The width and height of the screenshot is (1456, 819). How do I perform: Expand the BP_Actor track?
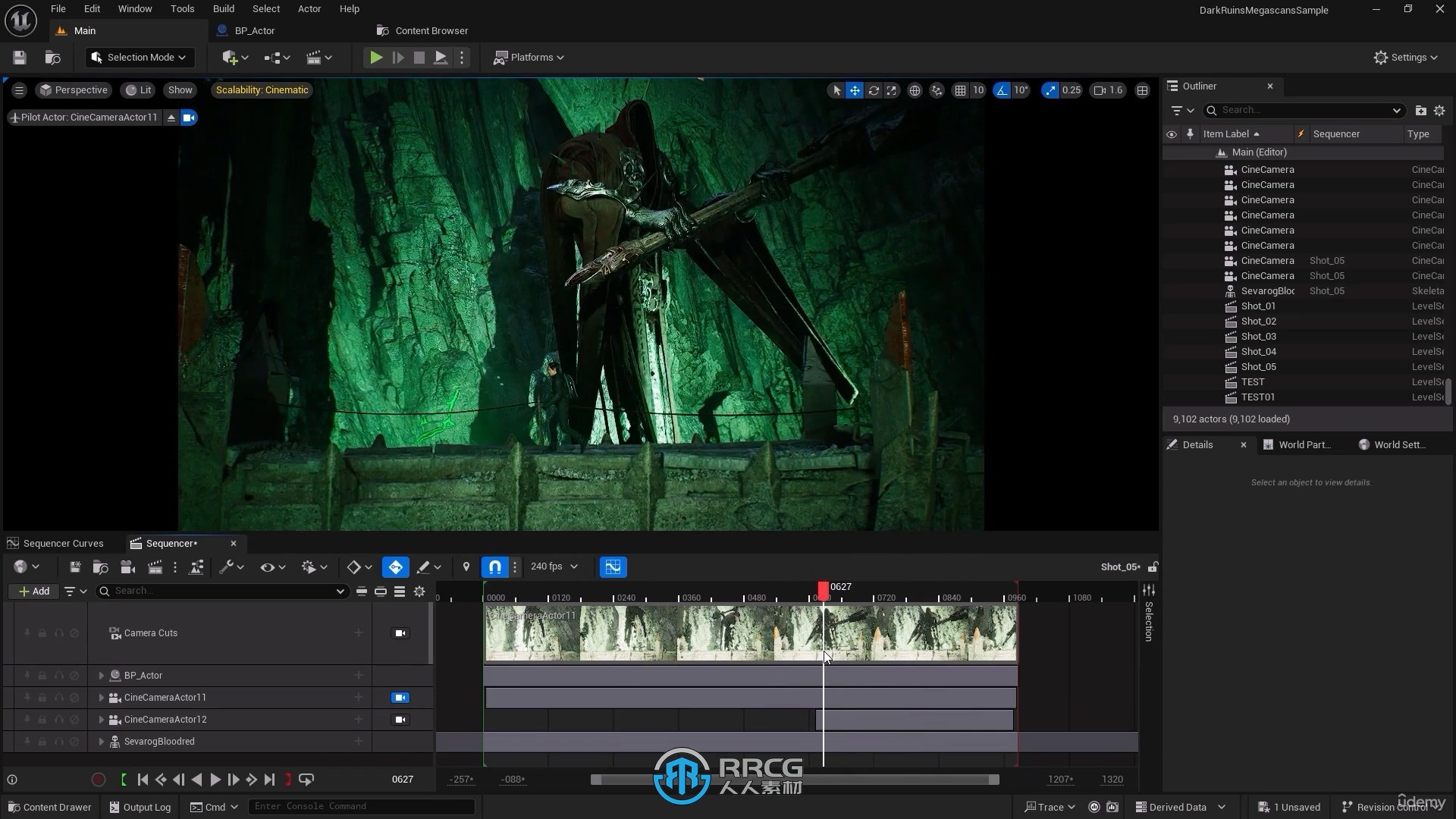102,676
